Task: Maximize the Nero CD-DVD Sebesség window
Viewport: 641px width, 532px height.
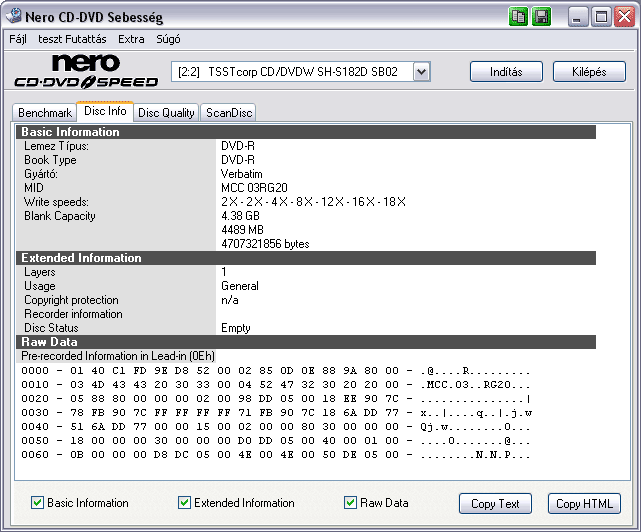Action: point(601,17)
